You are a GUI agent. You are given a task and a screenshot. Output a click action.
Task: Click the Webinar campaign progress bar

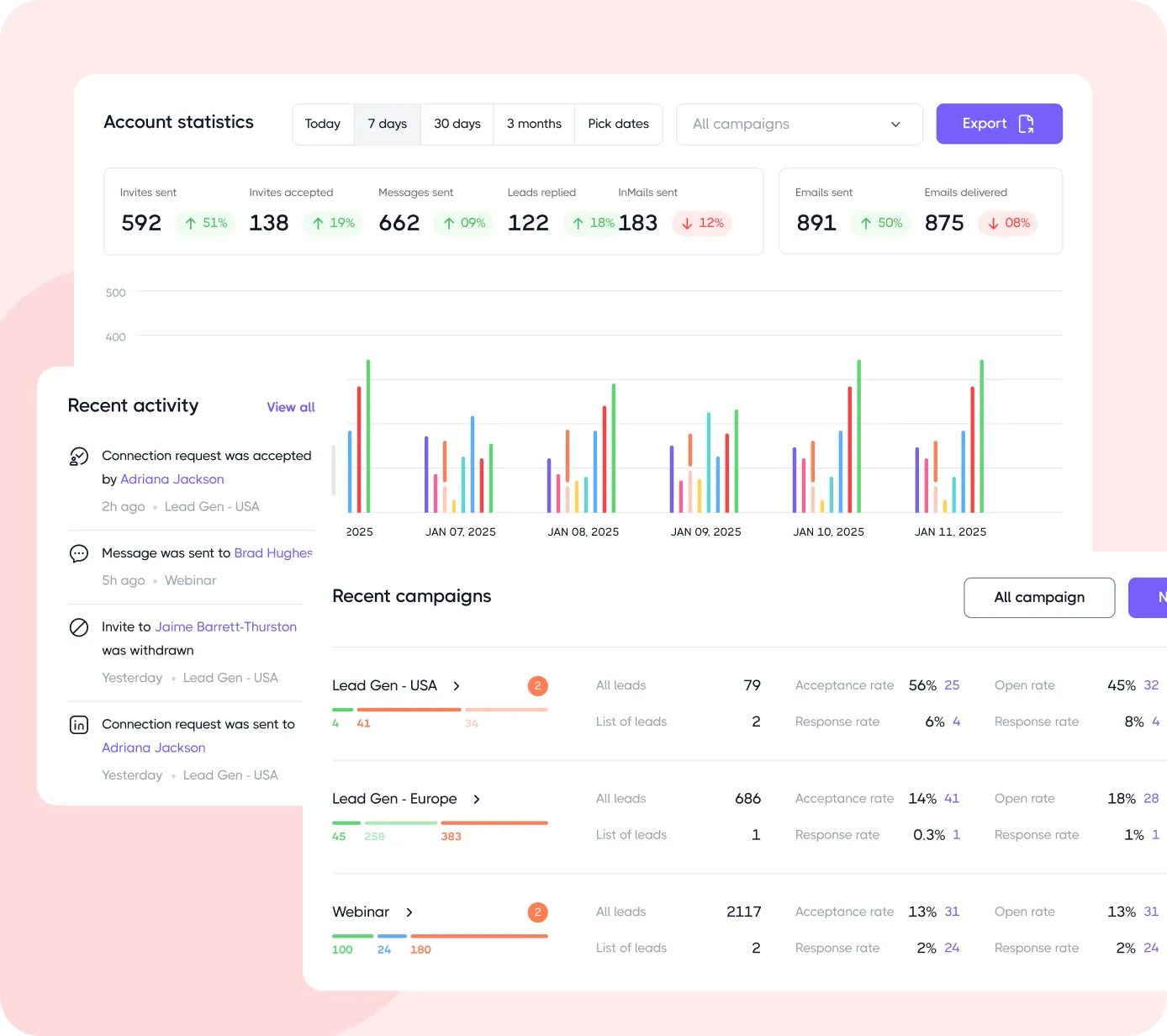point(440,936)
